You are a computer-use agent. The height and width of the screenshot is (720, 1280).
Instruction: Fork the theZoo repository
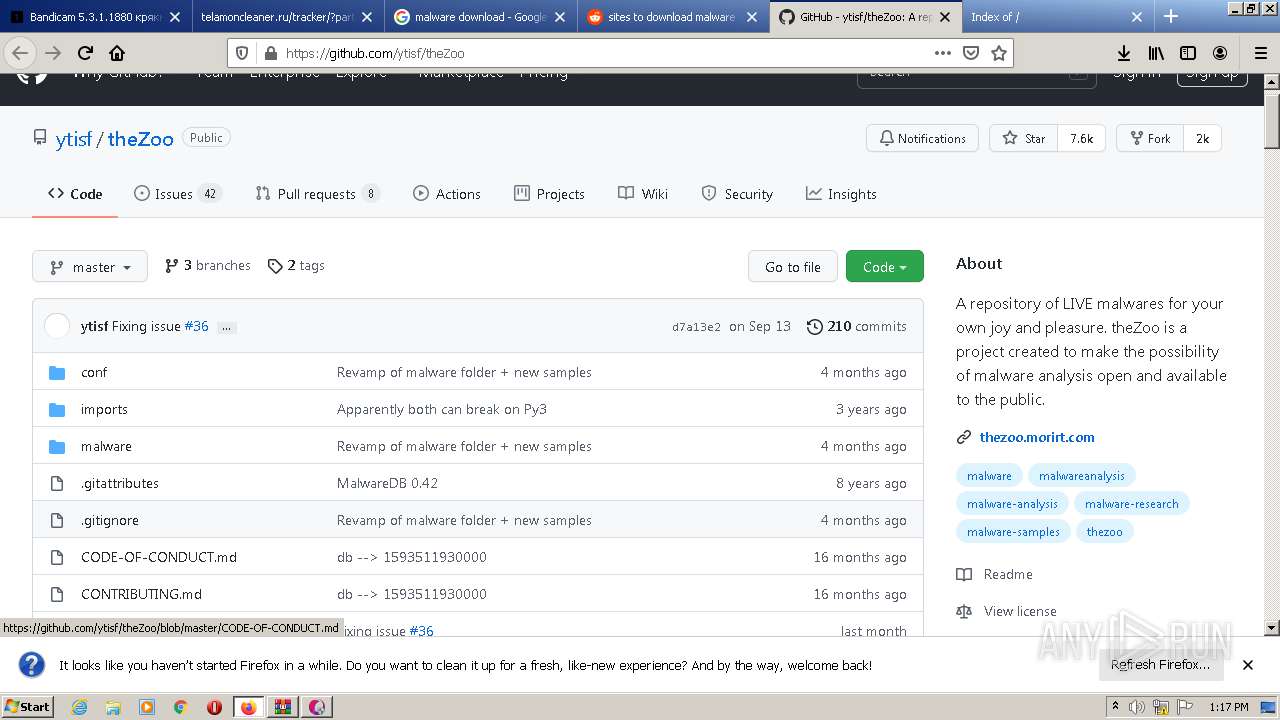1149,138
